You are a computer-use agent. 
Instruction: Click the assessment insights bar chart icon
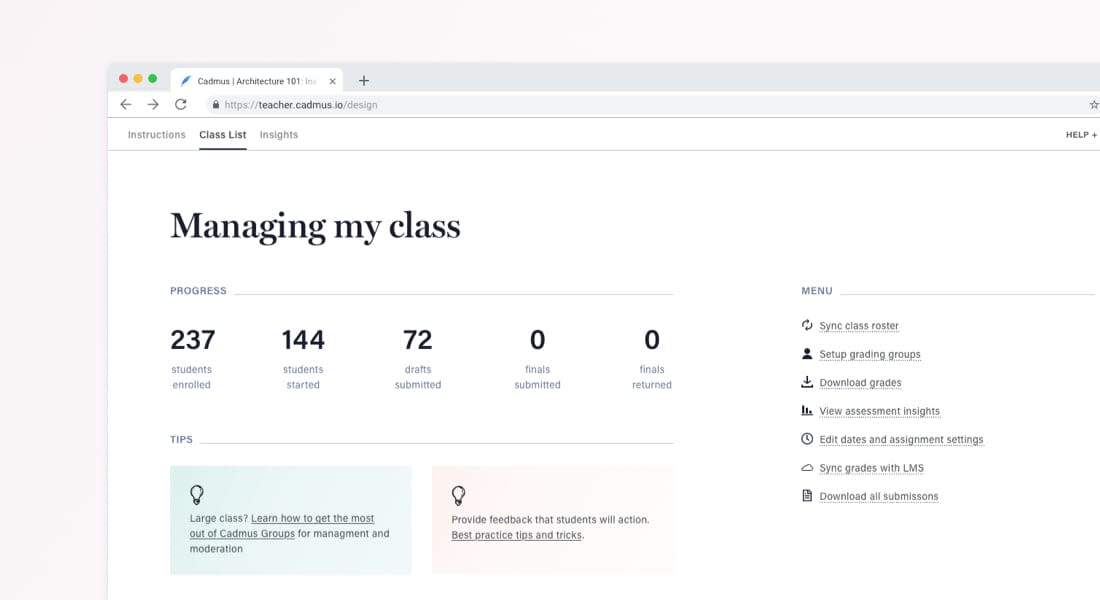pos(807,411)
